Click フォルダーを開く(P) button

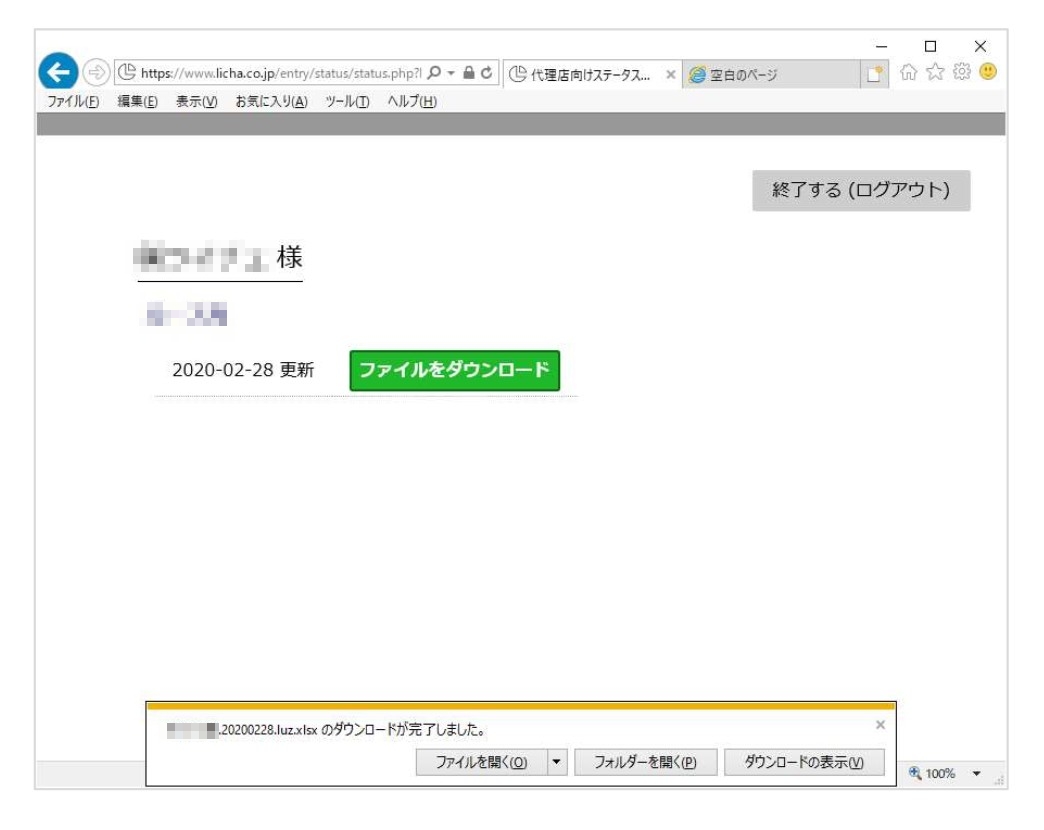[645, 762]
